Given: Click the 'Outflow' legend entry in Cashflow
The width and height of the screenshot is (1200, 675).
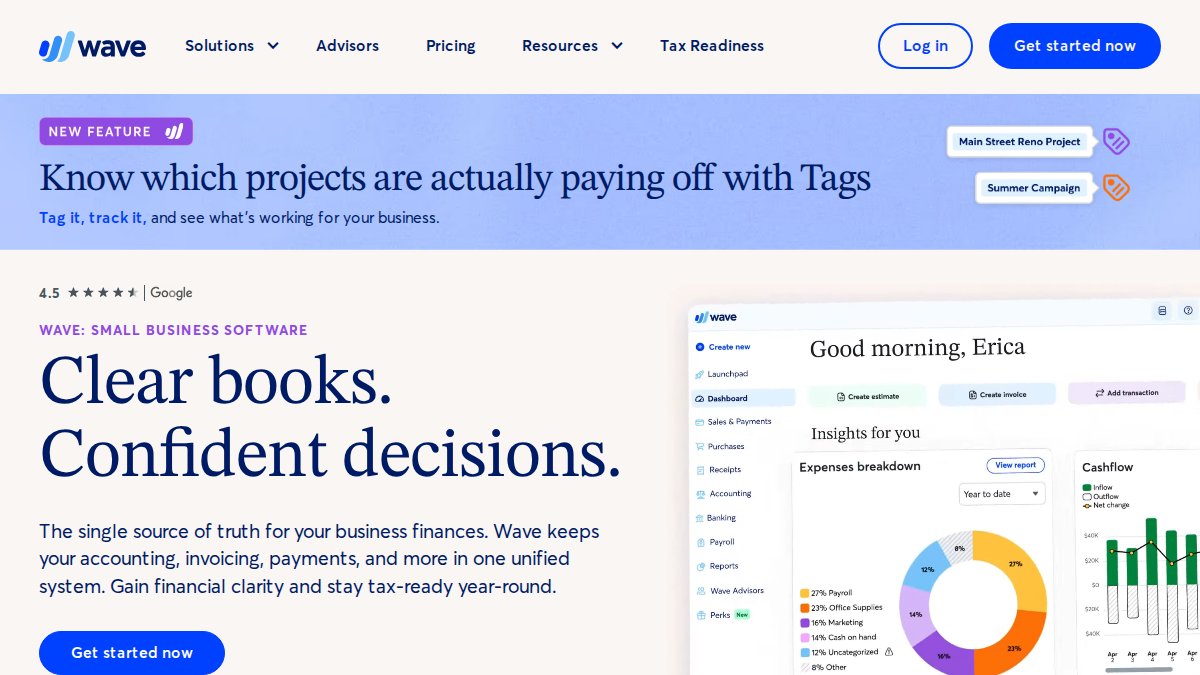Looking at the screenshot, I should pos(1100,496).
